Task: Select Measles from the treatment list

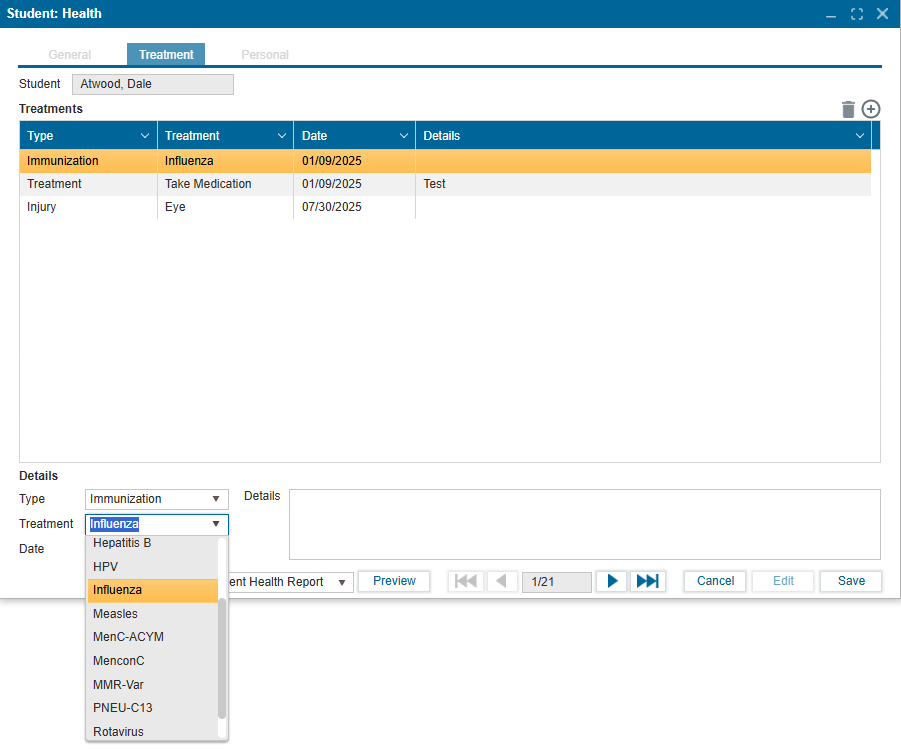Action: [x=116, y=614]
